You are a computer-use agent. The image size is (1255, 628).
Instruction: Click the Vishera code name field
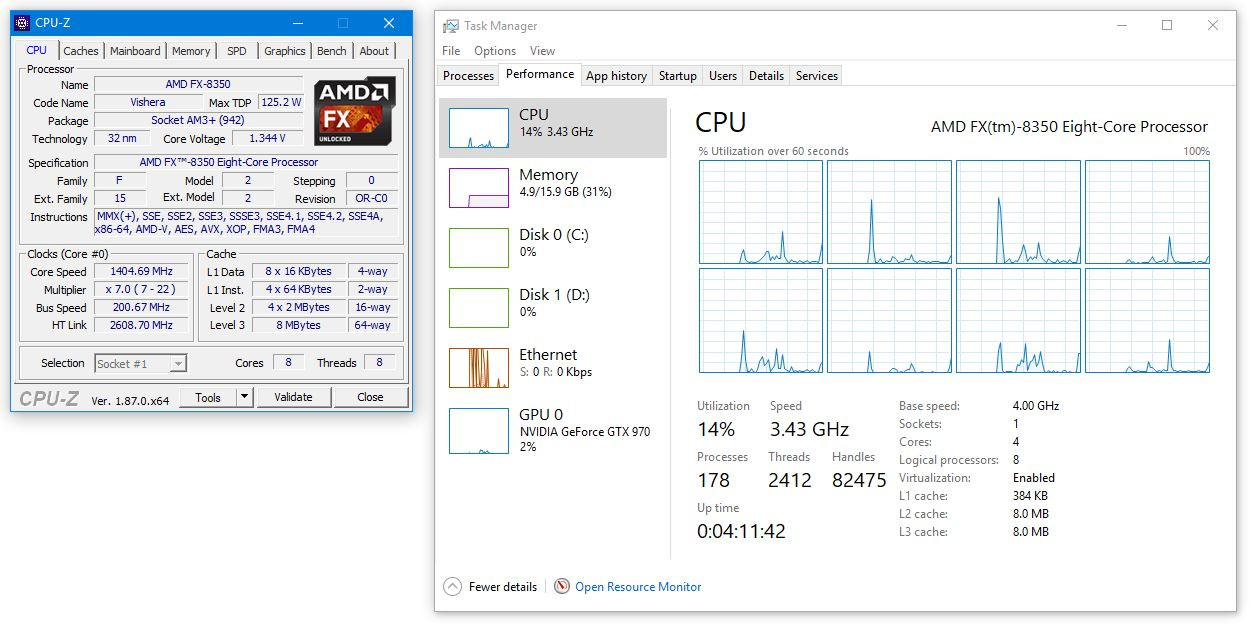click(x=148, y=103)
